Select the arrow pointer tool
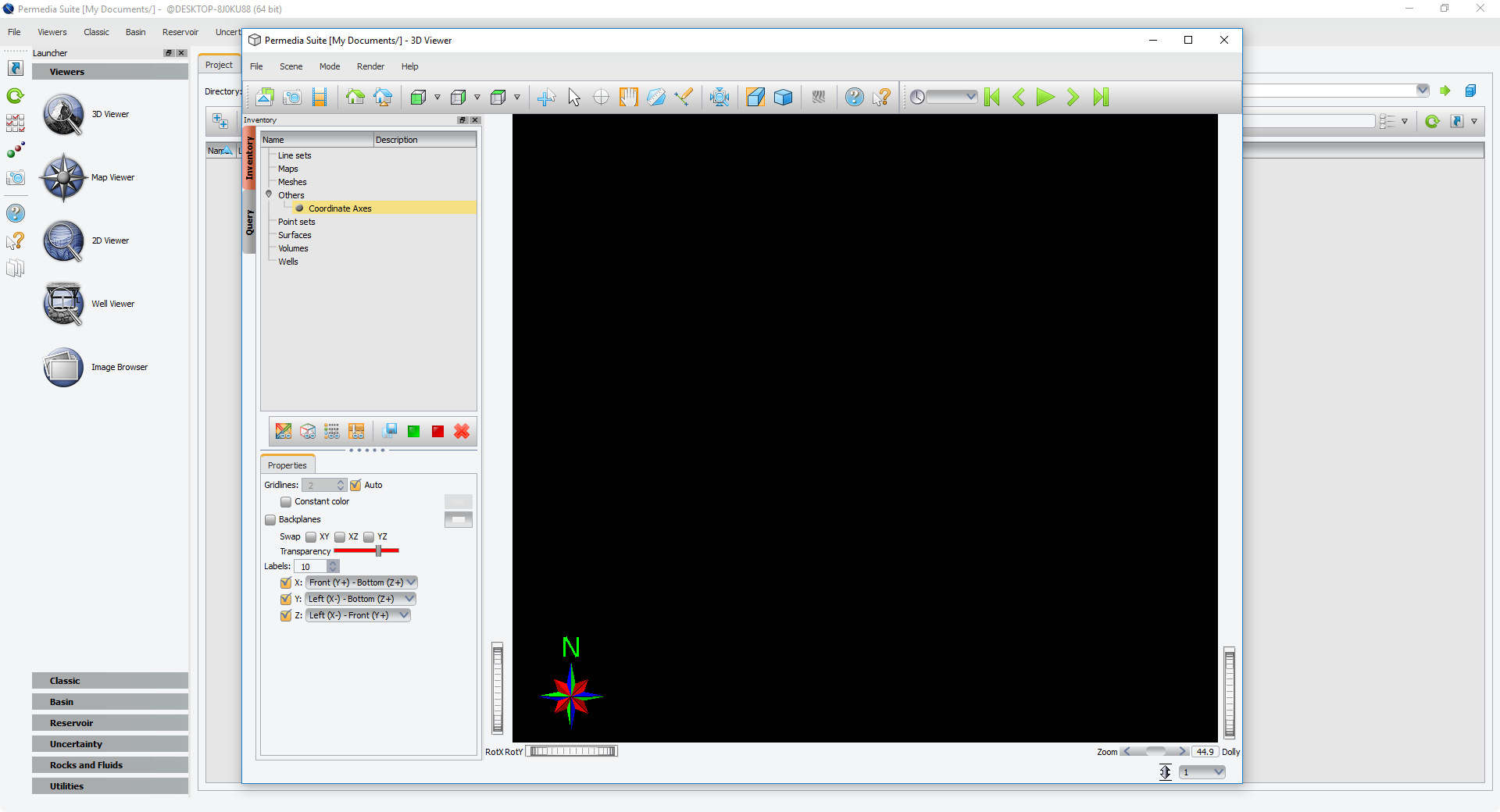This screenshot has height=812, width=1500. (574, 97)
